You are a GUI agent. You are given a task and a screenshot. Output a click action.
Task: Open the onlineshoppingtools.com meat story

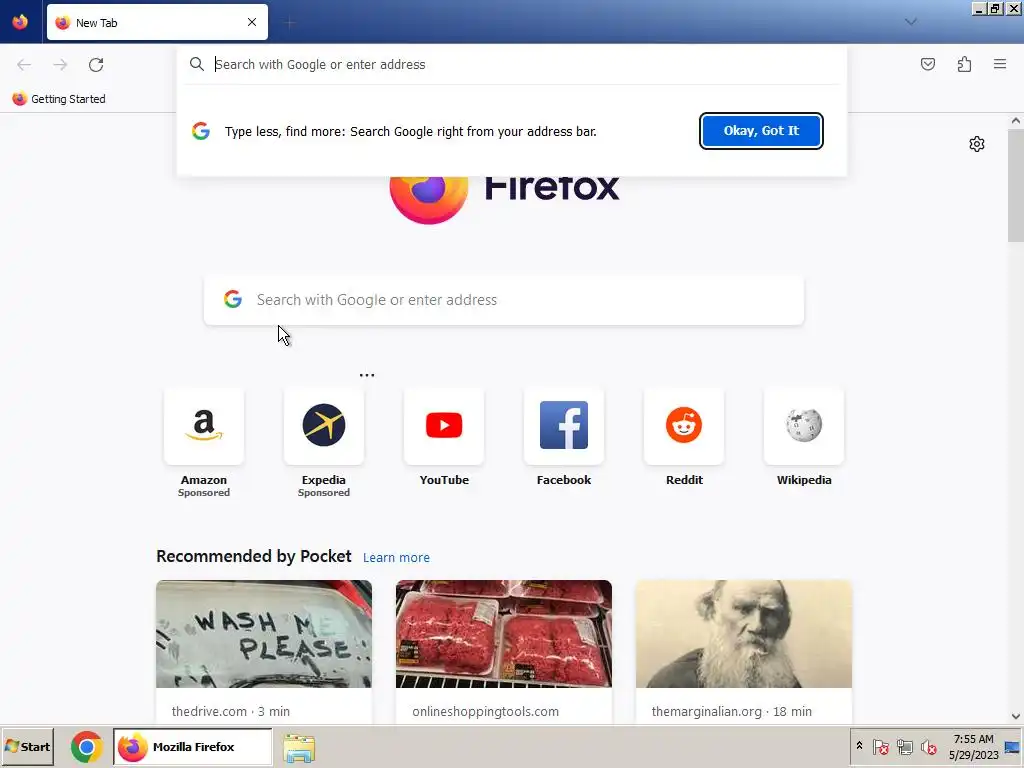504,652
